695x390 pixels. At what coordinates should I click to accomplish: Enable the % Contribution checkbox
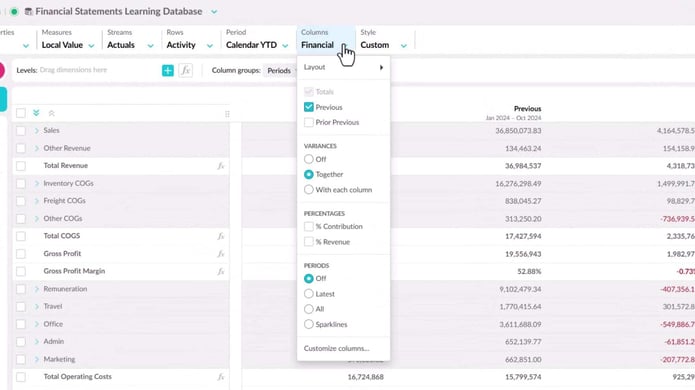(308, 226)
